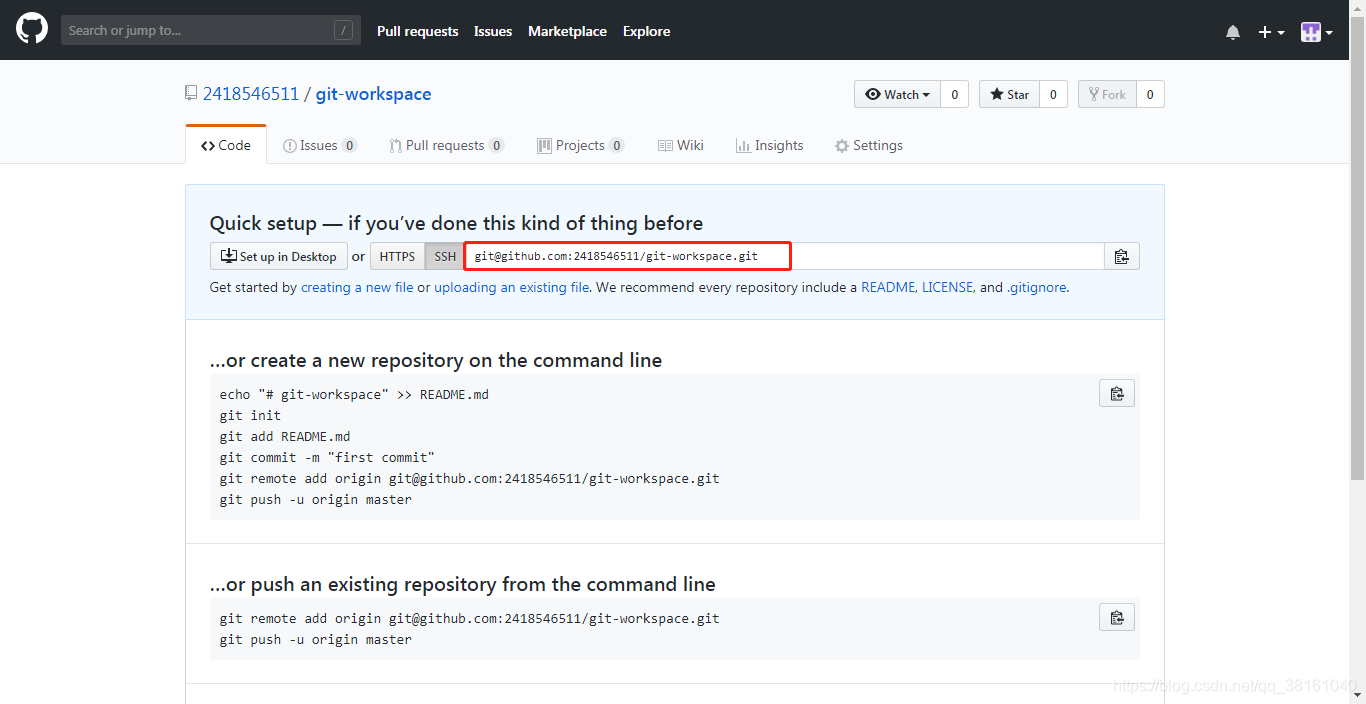Open the Wiki tab
The height and width of the screenshot is (704, 1366).
[x=681, y=145]
